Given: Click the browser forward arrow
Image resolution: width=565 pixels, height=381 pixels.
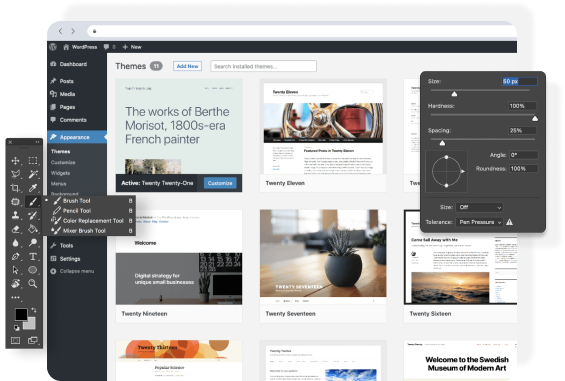Looking at the screenshot, I should (73, 31).
